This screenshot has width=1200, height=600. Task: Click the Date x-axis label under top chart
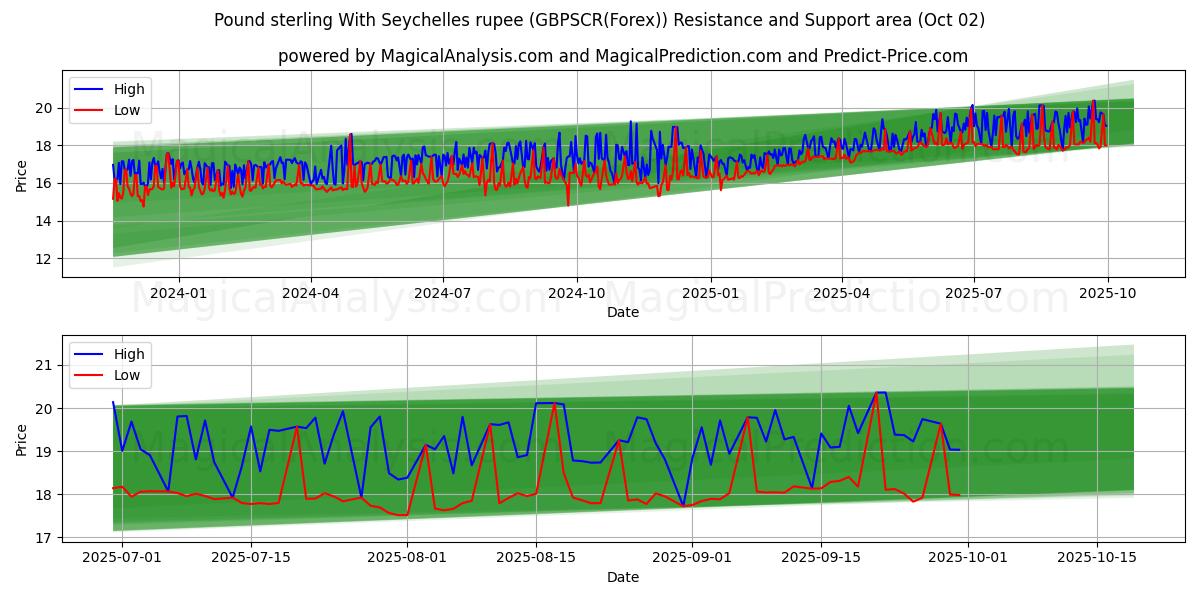tap(622, 312)
